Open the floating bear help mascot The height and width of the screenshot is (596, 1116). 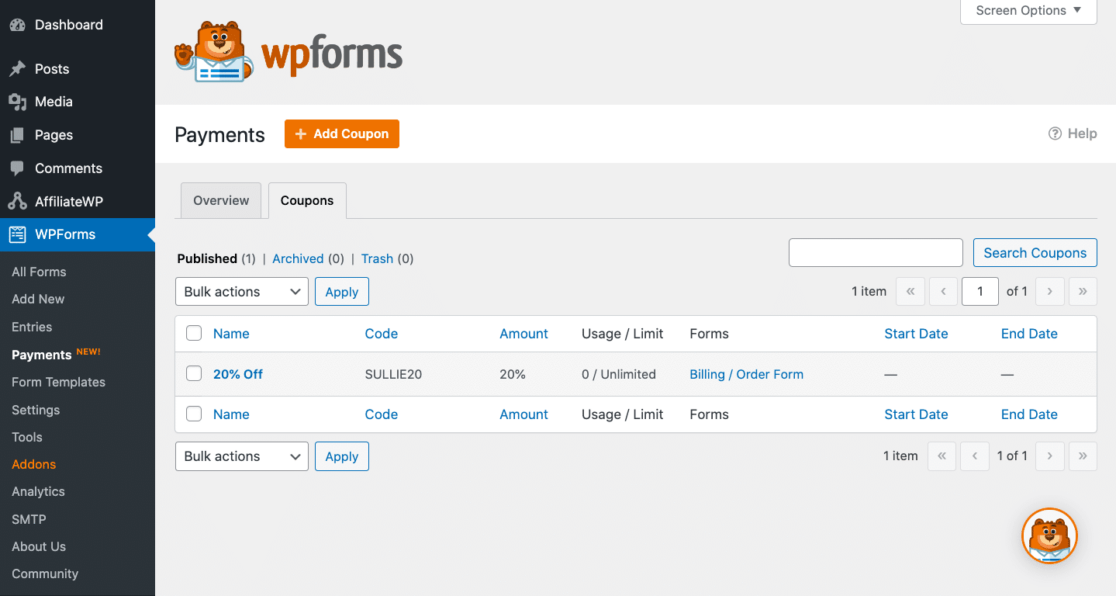(x=1049, y=535)
